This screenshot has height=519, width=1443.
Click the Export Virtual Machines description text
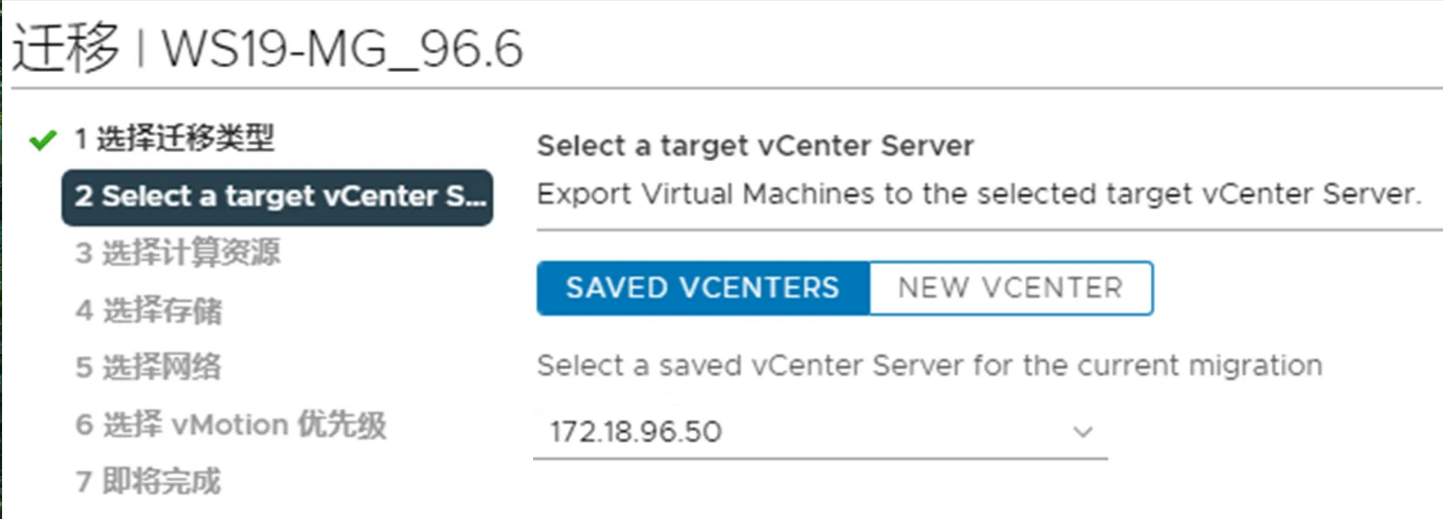tap(978, 193)
